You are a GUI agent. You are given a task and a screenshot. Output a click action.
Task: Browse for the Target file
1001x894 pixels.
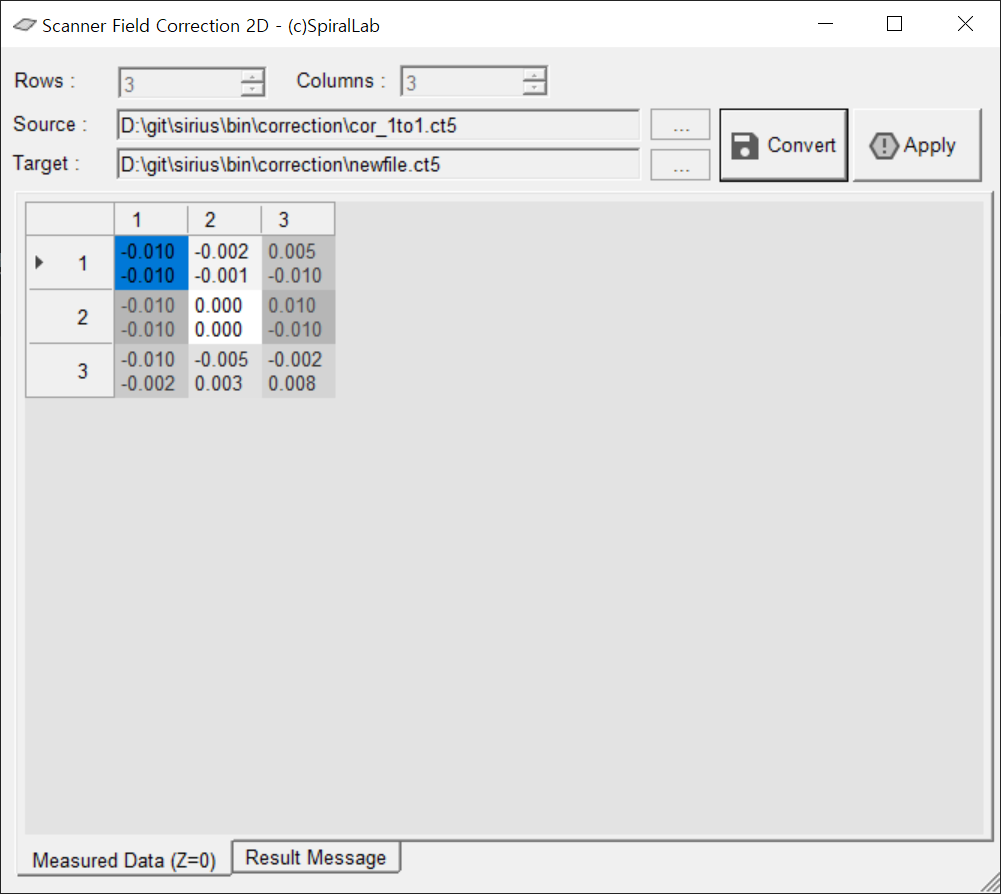(680, 165)
